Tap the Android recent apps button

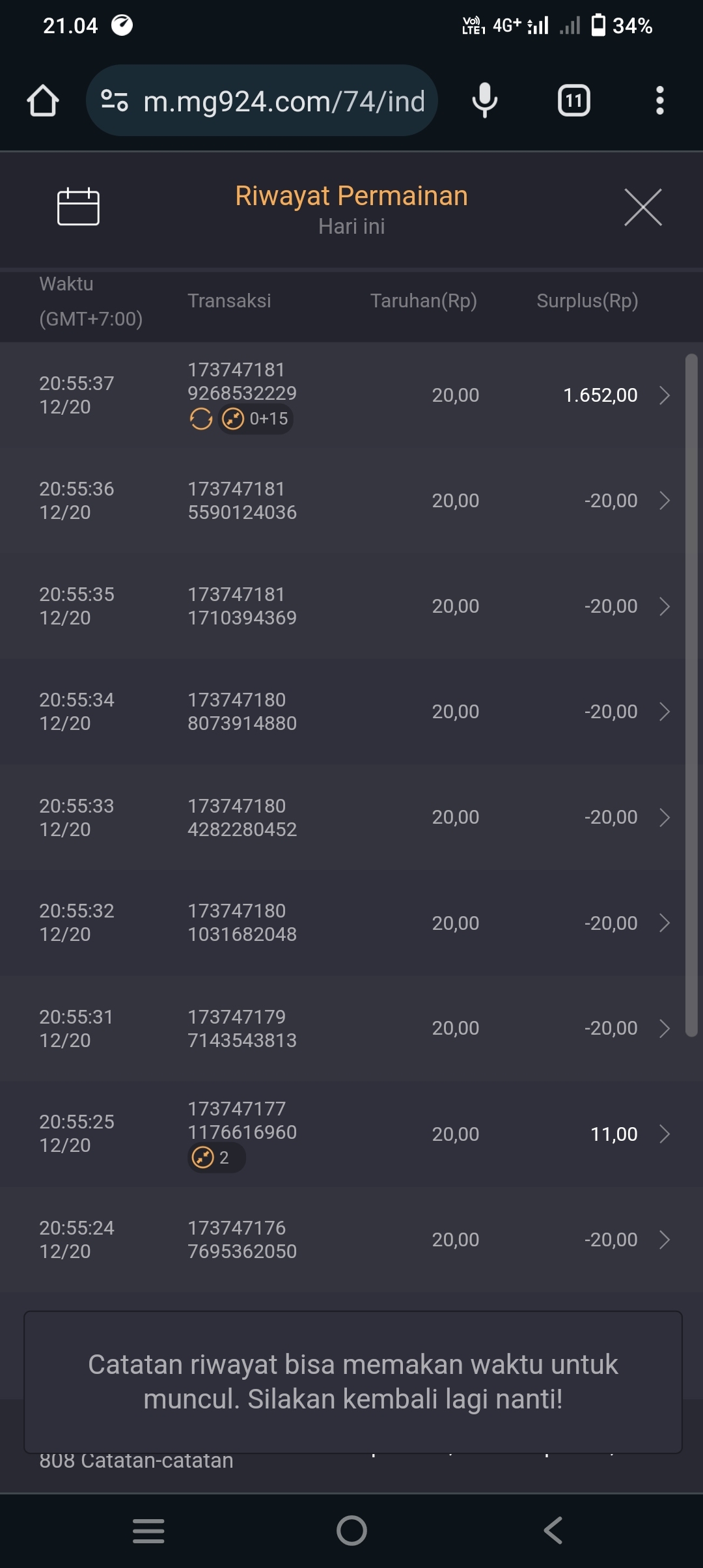(148, 1530)
